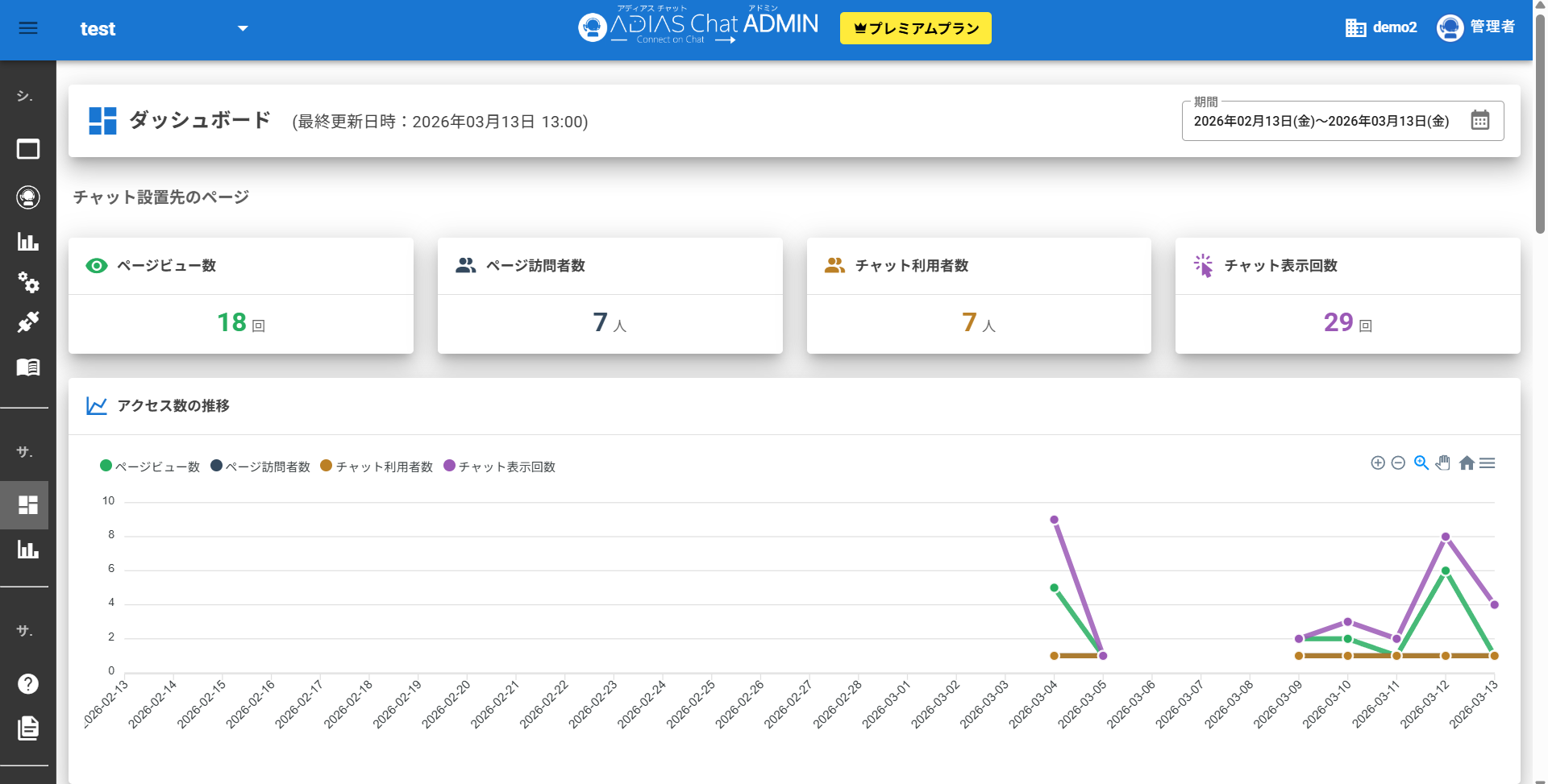This screenshot has height=784, width=1548.
Task: Open the document icon in sidebar
Action: [x=28, y=728]
